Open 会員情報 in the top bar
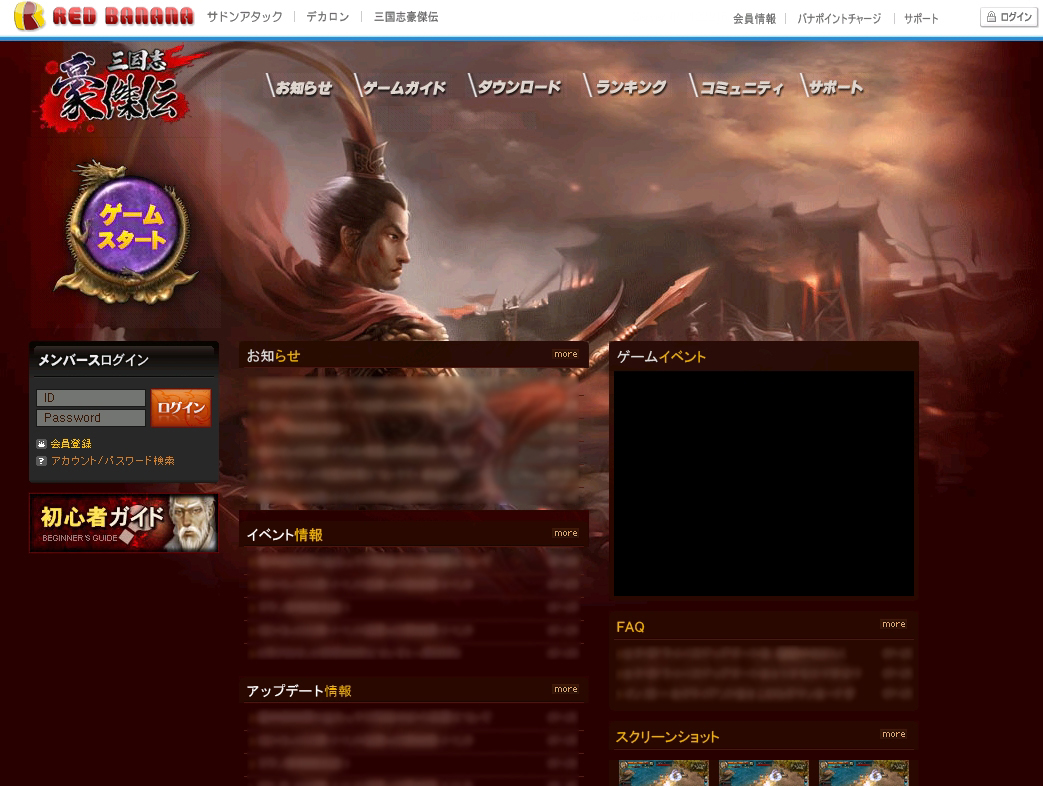 754,19
